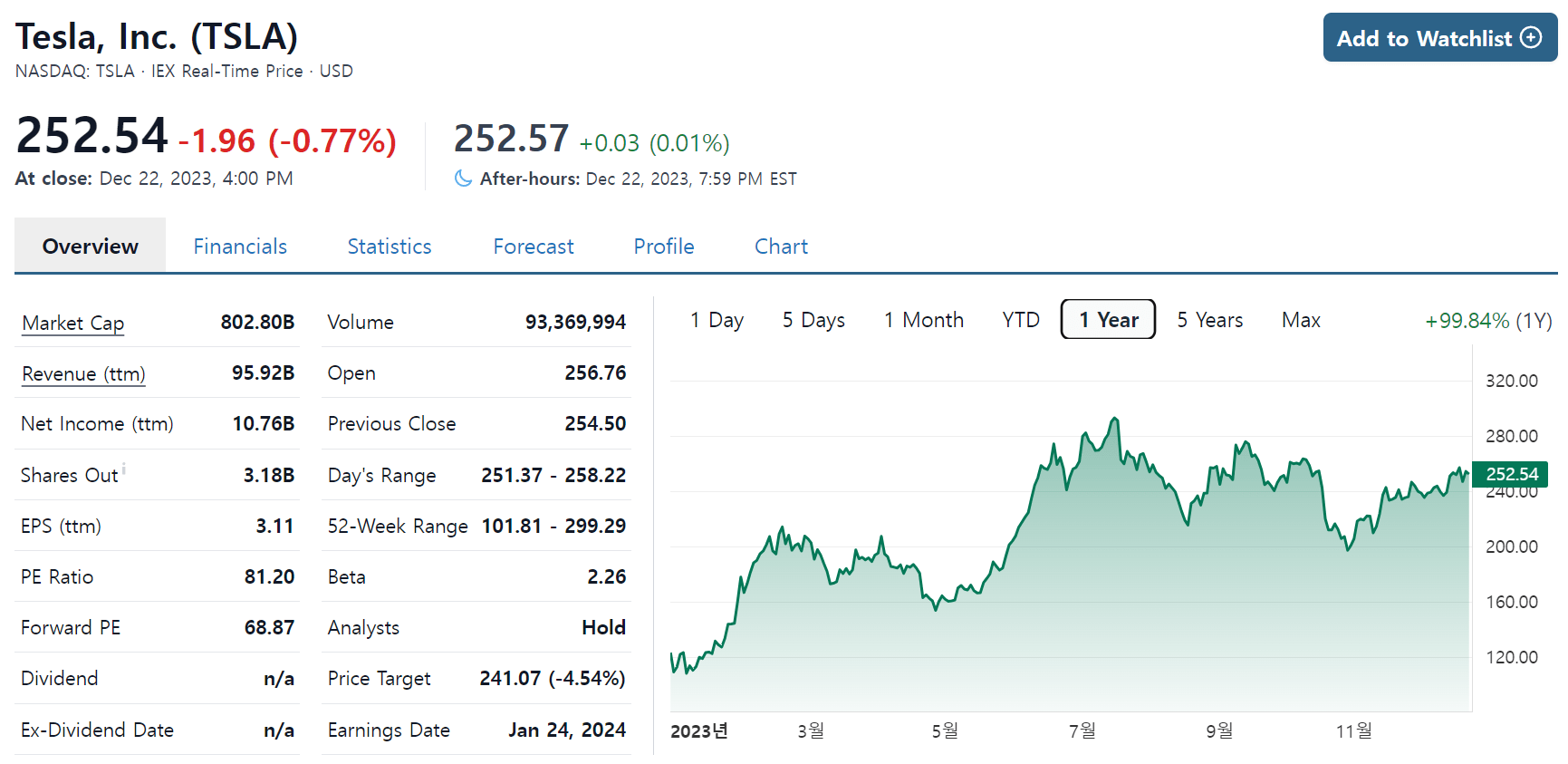Click the PE Ratio value 81.20
The height and width of the screenshot is (764, 1568).
269,576
